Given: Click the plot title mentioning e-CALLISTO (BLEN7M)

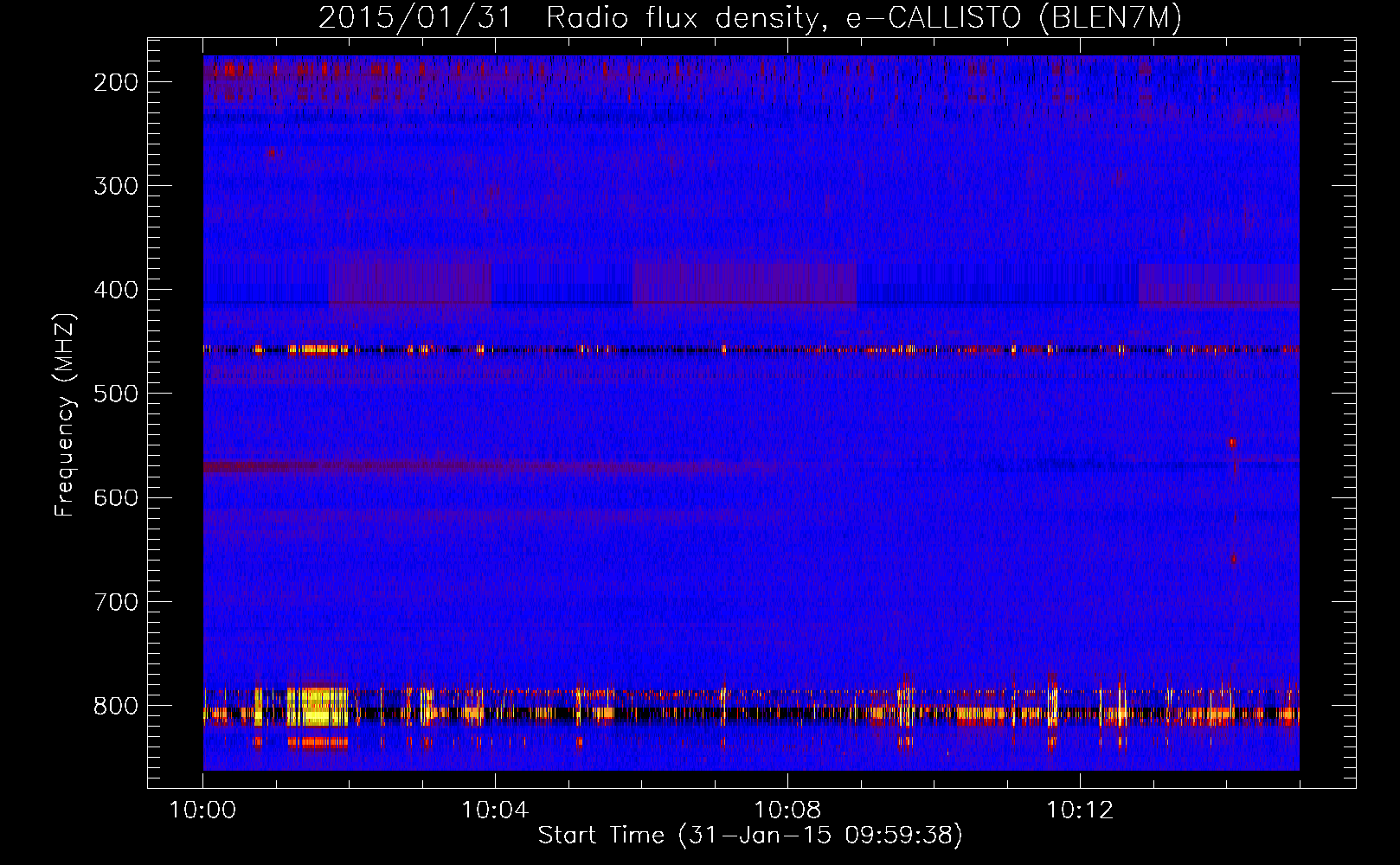Looking at the screenshot, I should click(750, 17).
